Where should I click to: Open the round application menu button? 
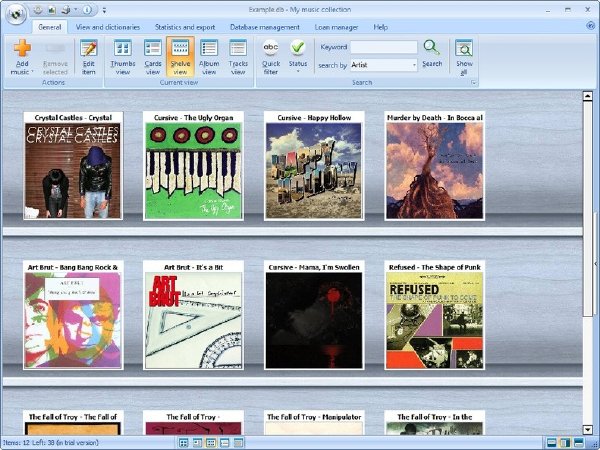(x=16, y=14)
